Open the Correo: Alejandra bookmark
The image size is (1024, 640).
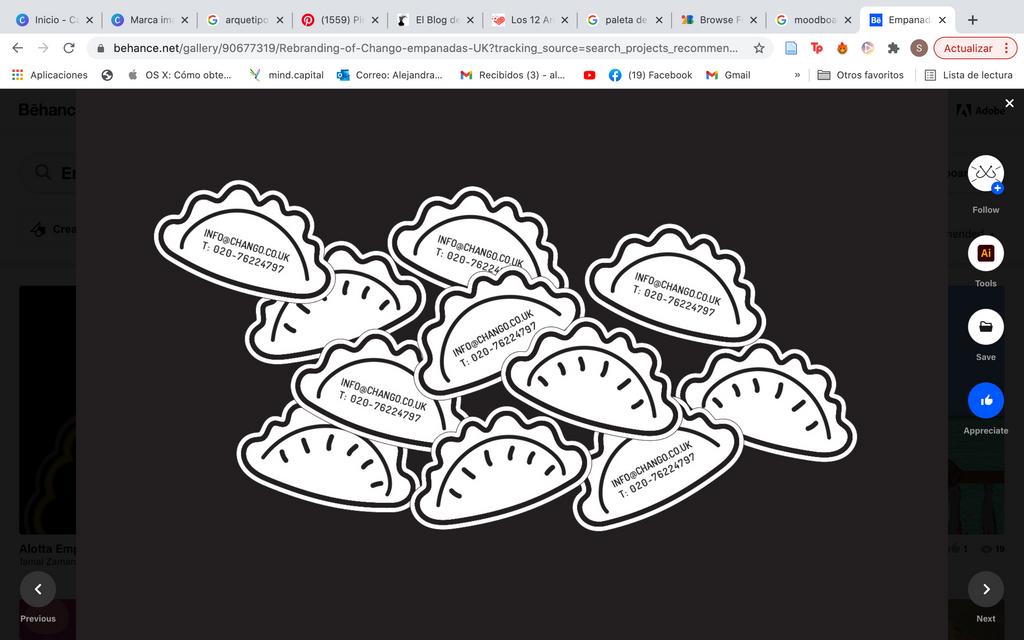point(389,75)
